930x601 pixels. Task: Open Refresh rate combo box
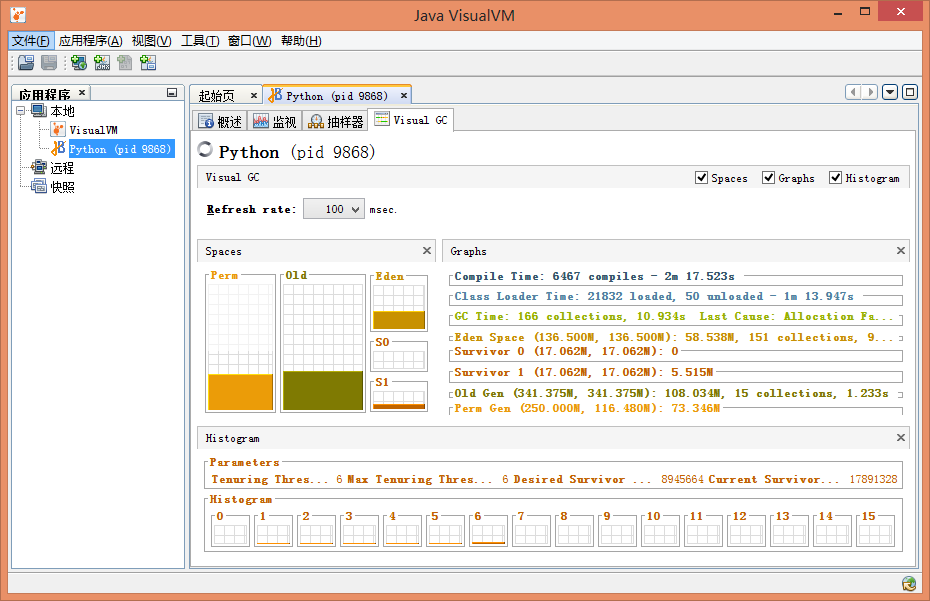tap(334, 209)
